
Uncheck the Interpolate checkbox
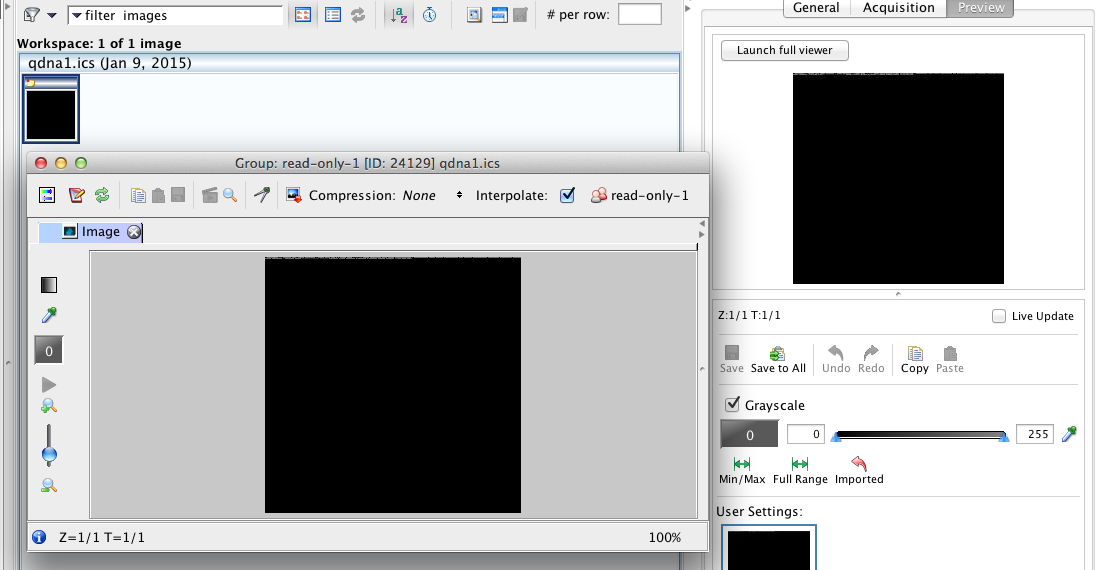(x=567, y=196)
